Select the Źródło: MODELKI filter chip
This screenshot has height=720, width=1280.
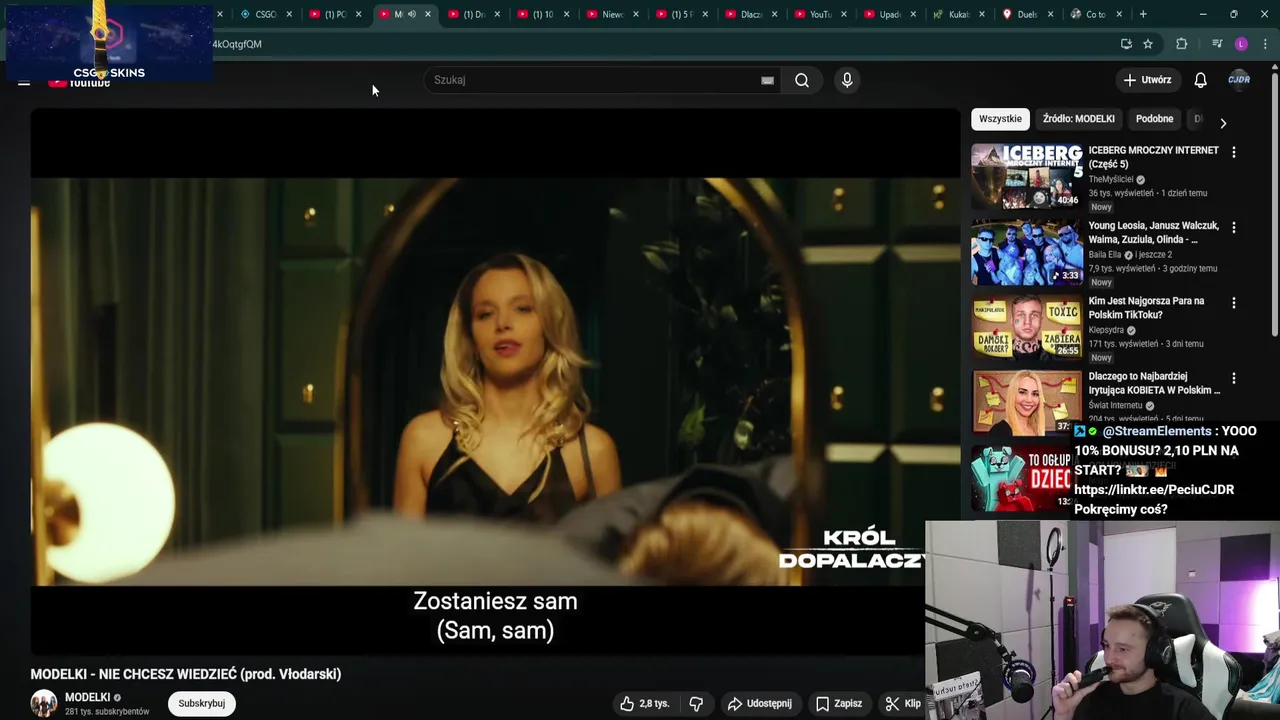(1078, 119)
